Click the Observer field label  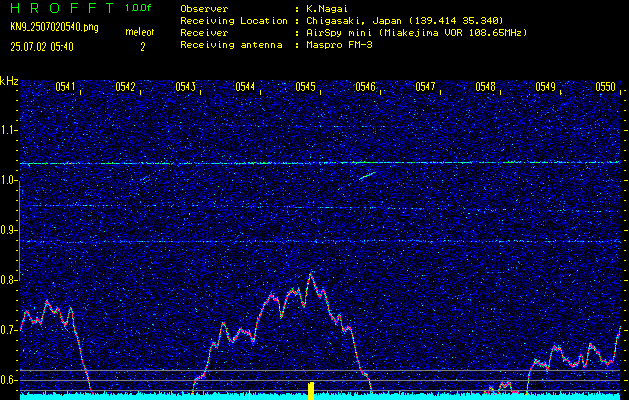204,9
